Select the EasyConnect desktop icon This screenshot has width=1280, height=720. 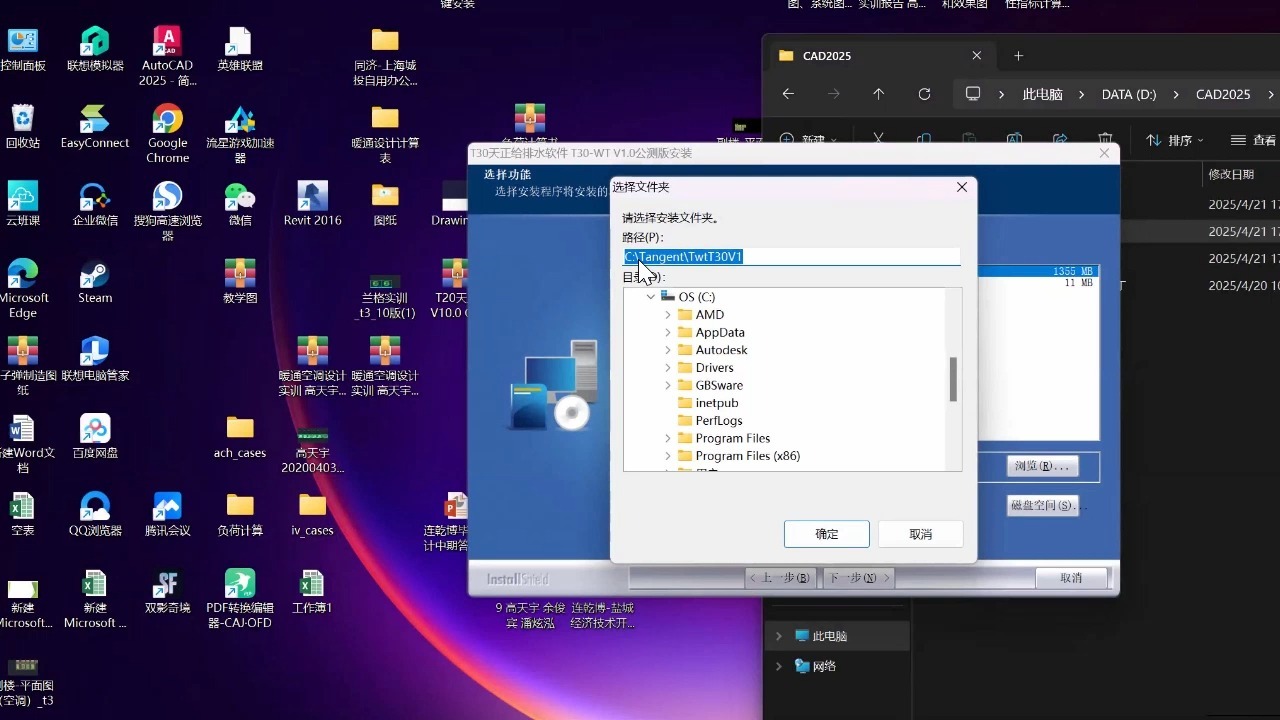coord(95,127)
